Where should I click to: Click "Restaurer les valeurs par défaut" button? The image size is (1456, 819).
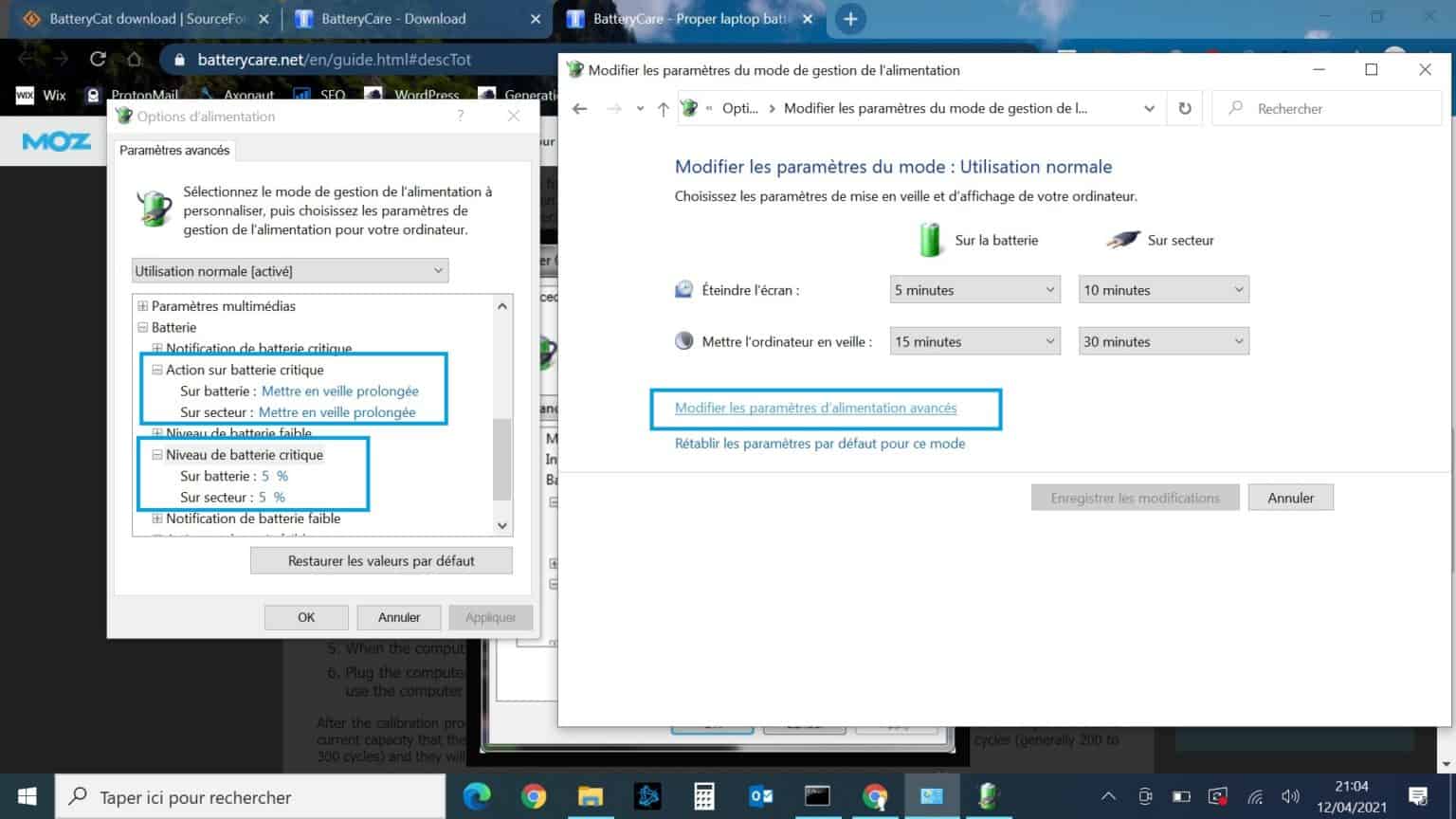(x=381, y=561)
